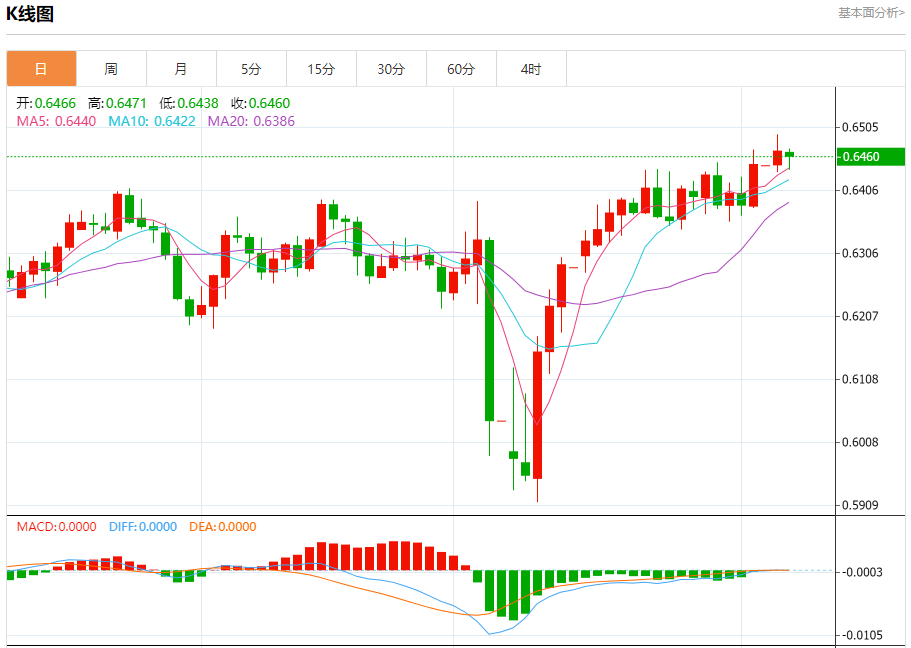The image size is (911, 648).
Task: Open the 5分 interval tab
Action: pyautogui.click(x=251, y=69)
